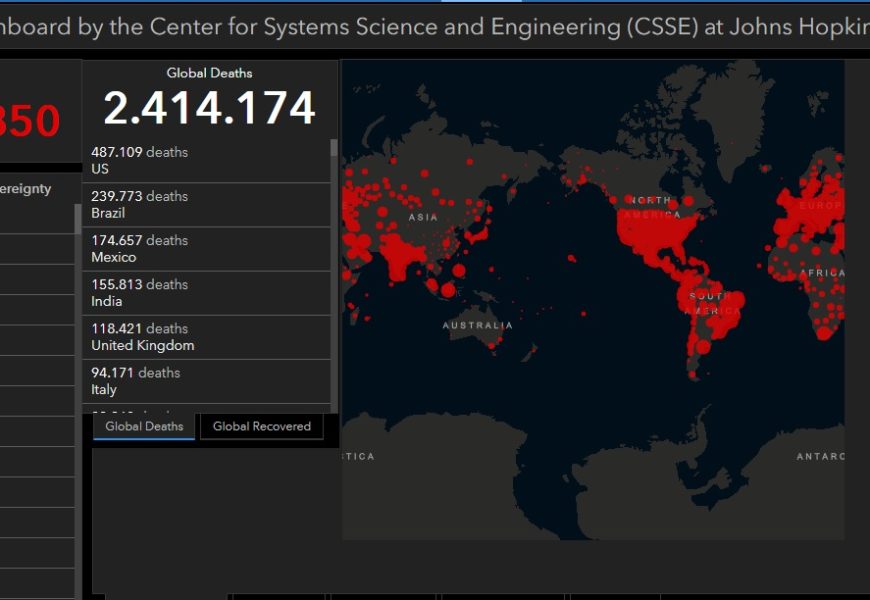Image resolution: width=870 pixels, height=600 pixels.
Task: Click the Asia label on the map
Action: pos(423,217)
